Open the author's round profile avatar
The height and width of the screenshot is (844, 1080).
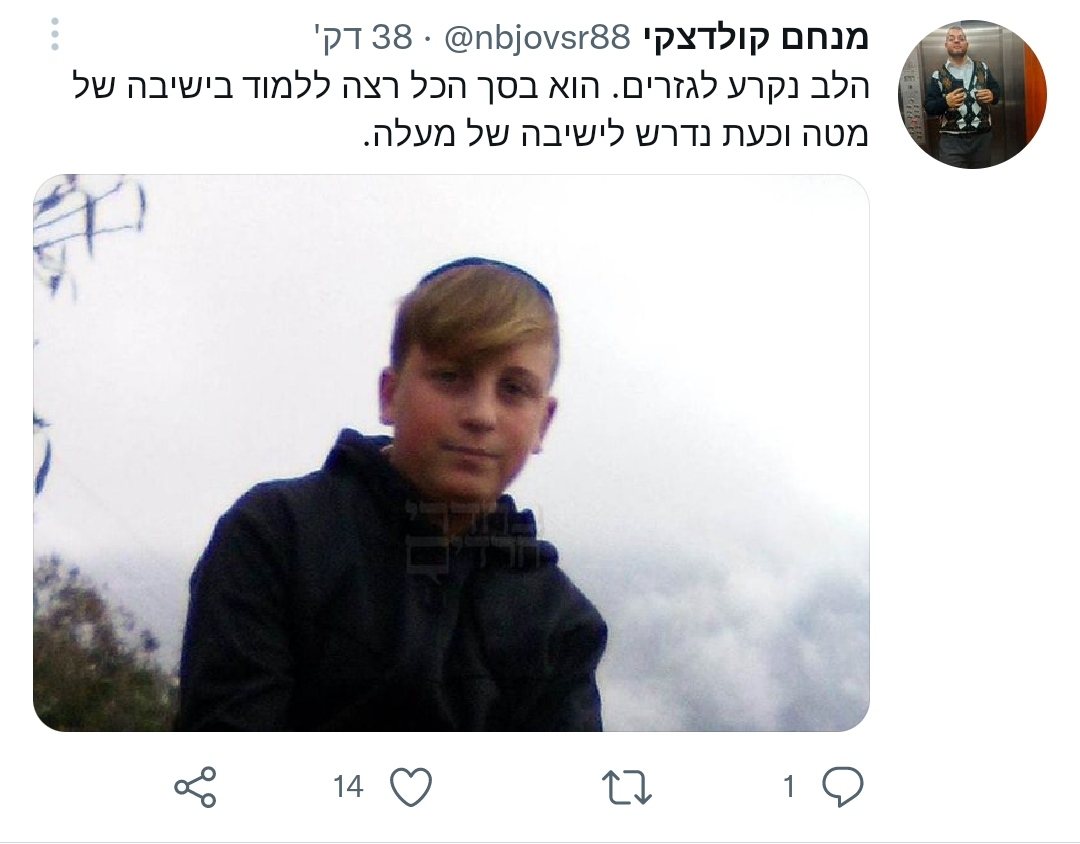[972, 94]
